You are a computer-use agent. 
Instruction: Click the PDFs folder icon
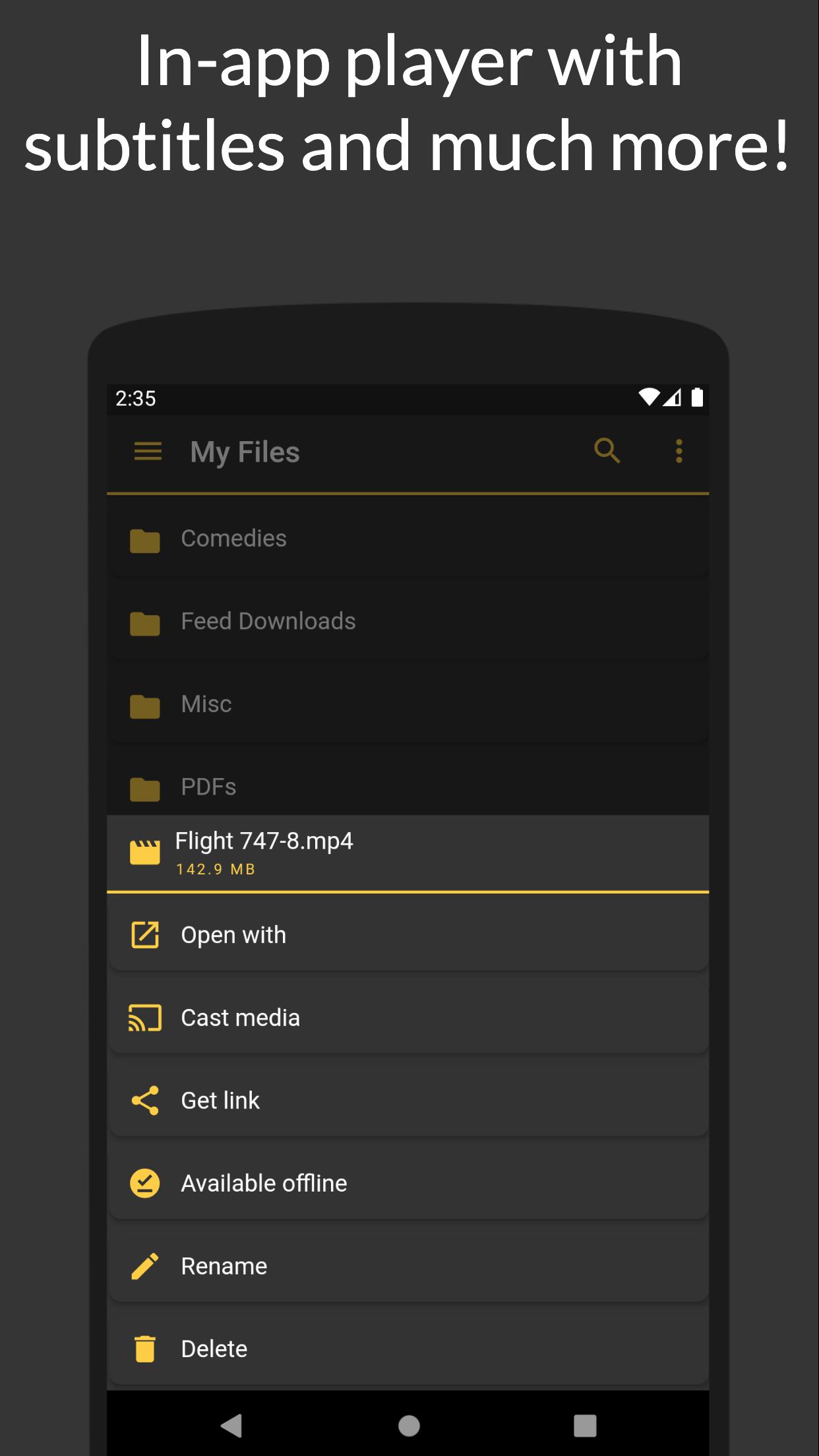point(145,789)
